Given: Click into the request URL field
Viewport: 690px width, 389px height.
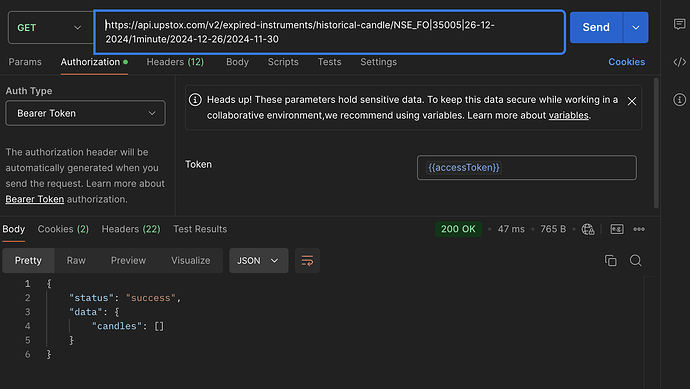Looking at the screenshot, I should tap(330, 32).
